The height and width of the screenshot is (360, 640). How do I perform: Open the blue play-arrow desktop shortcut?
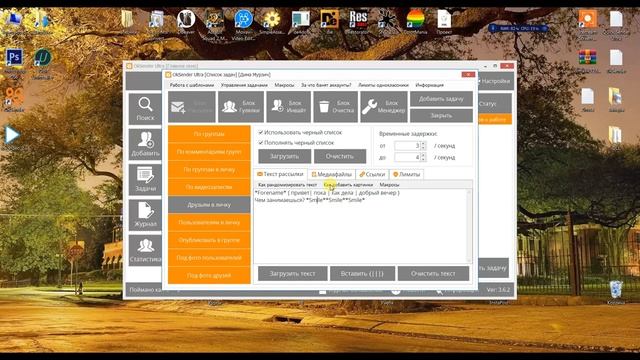pyautogui.click(x=12, y=136)
